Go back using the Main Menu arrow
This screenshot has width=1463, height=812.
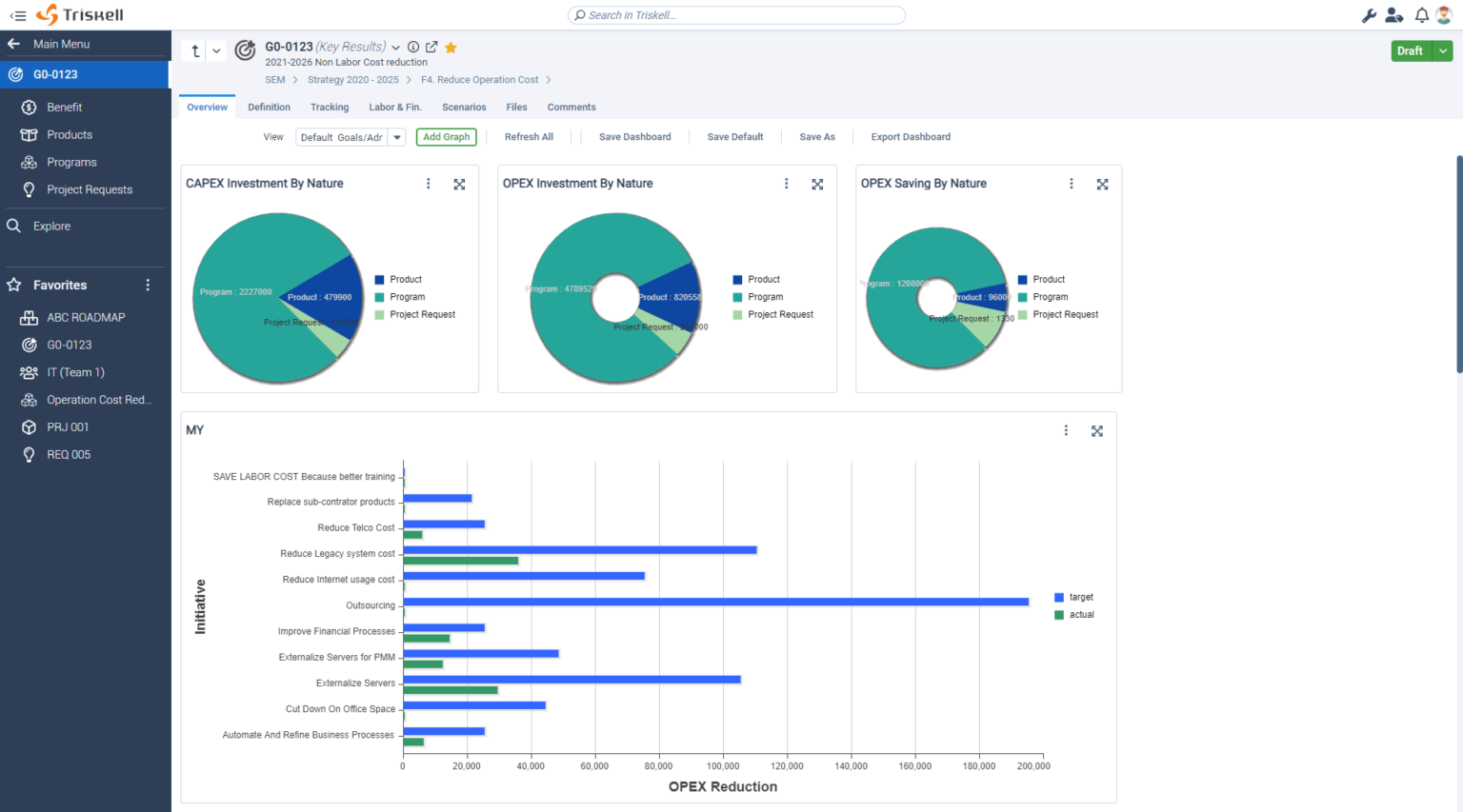tap(13, 44)
